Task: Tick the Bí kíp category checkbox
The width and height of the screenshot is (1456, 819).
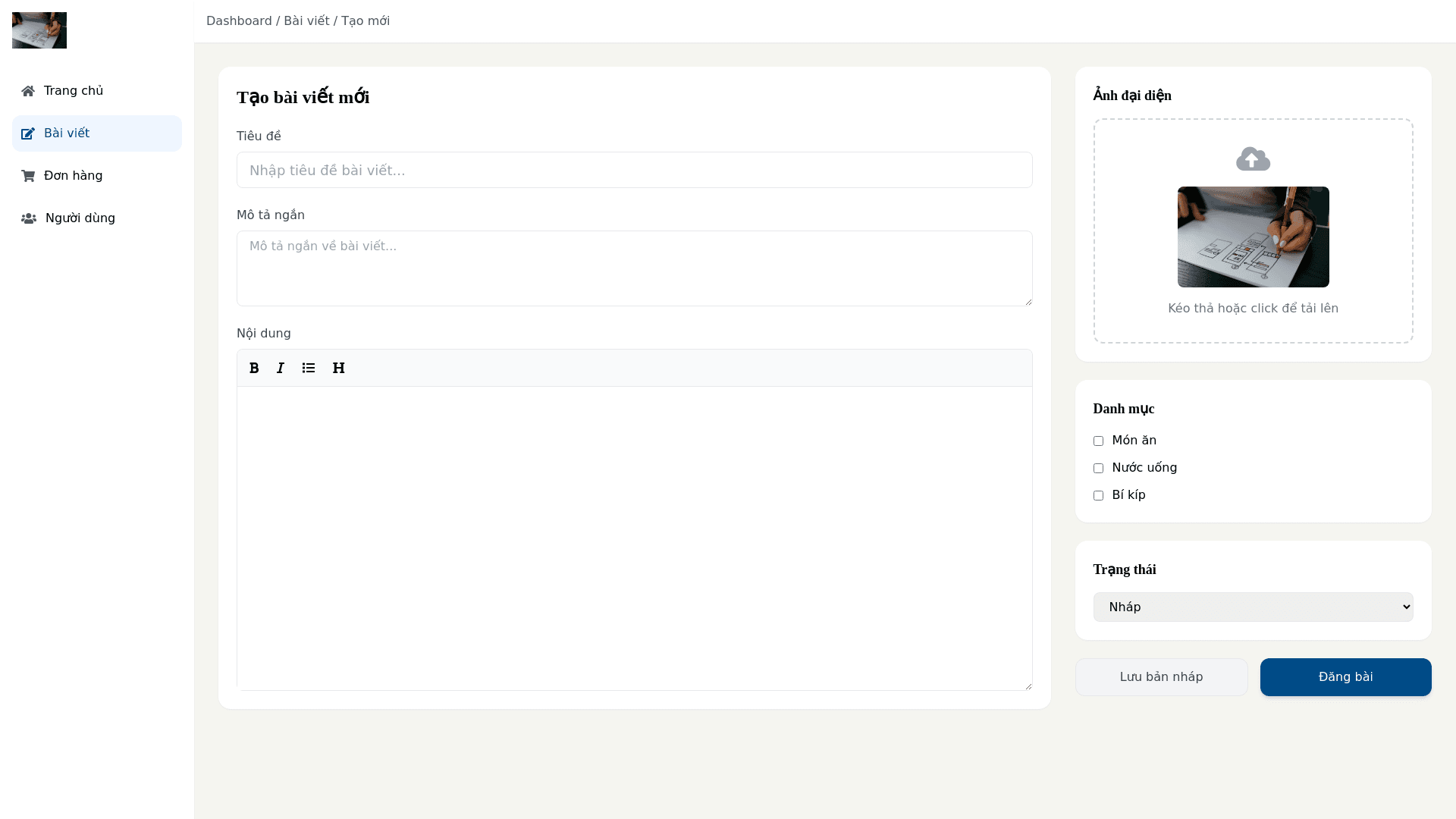Action: coord(1098,495)
